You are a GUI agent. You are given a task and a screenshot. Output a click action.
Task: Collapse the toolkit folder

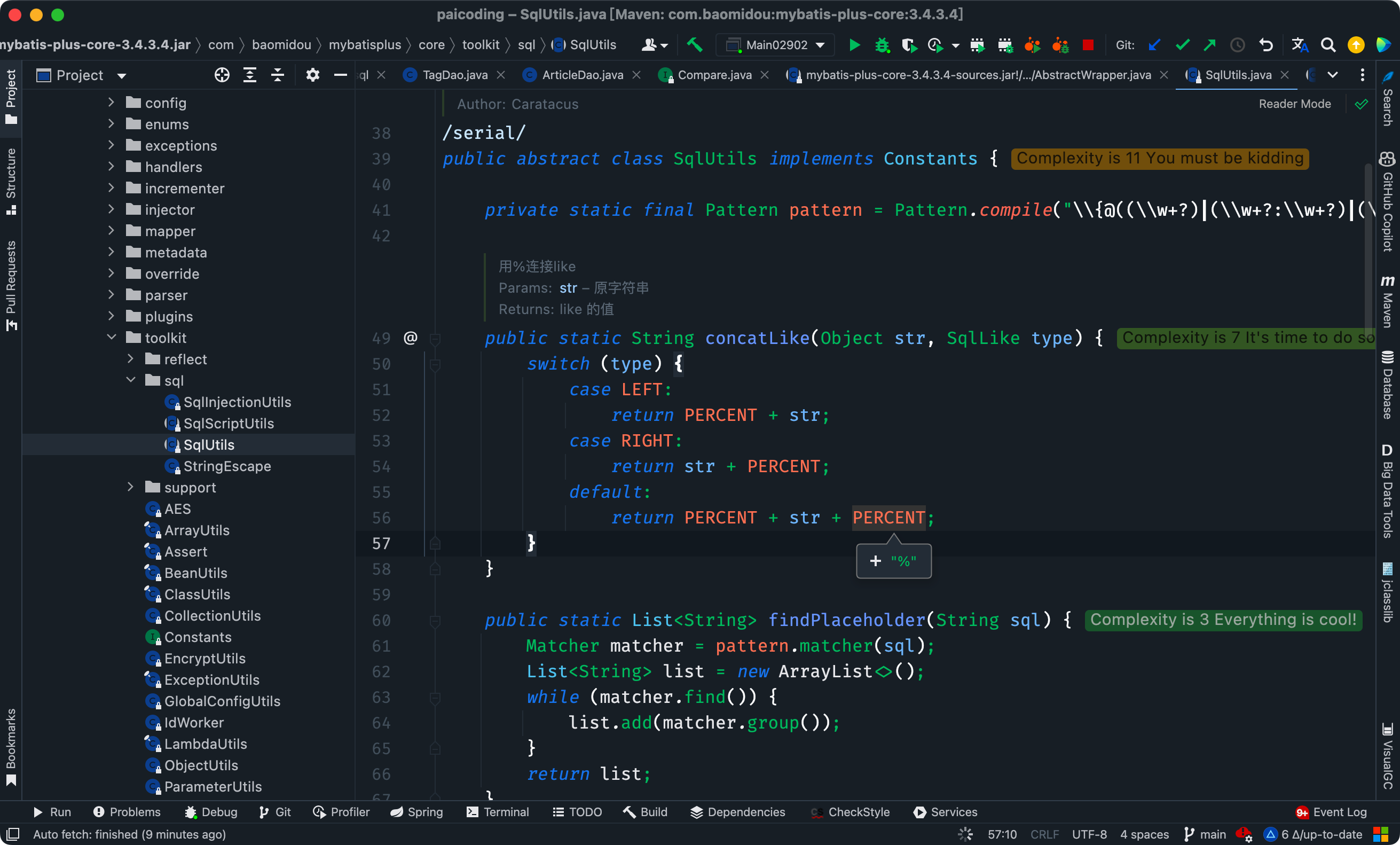point(112,338)
